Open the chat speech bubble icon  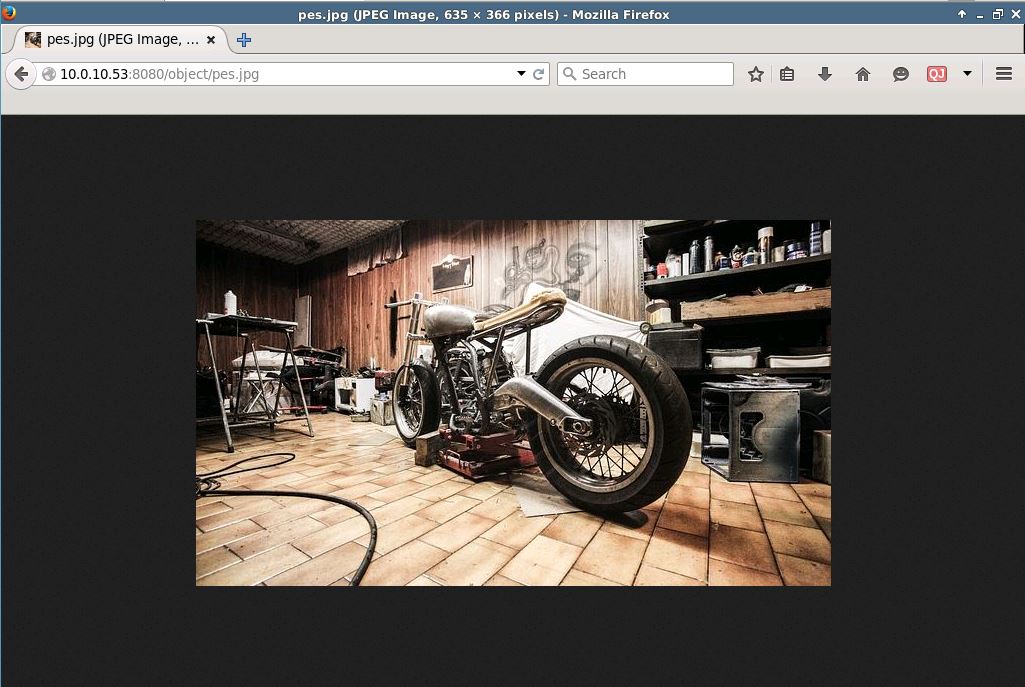pos(901,74)
